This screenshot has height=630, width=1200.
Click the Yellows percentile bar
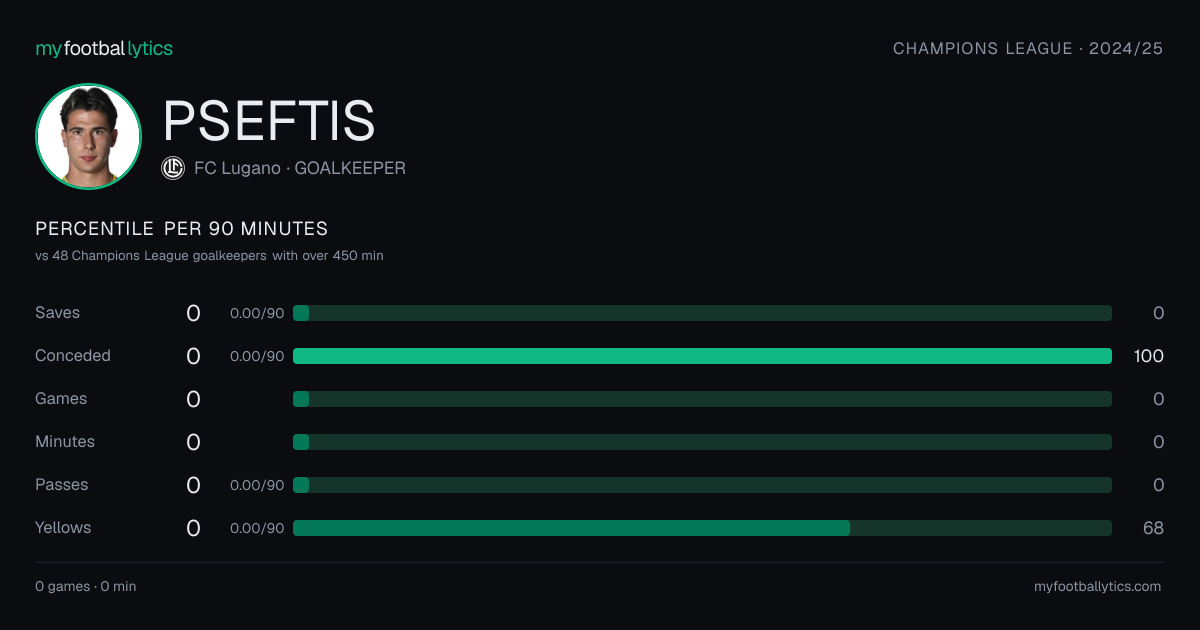pyautogui.click(x=702, y=528)
